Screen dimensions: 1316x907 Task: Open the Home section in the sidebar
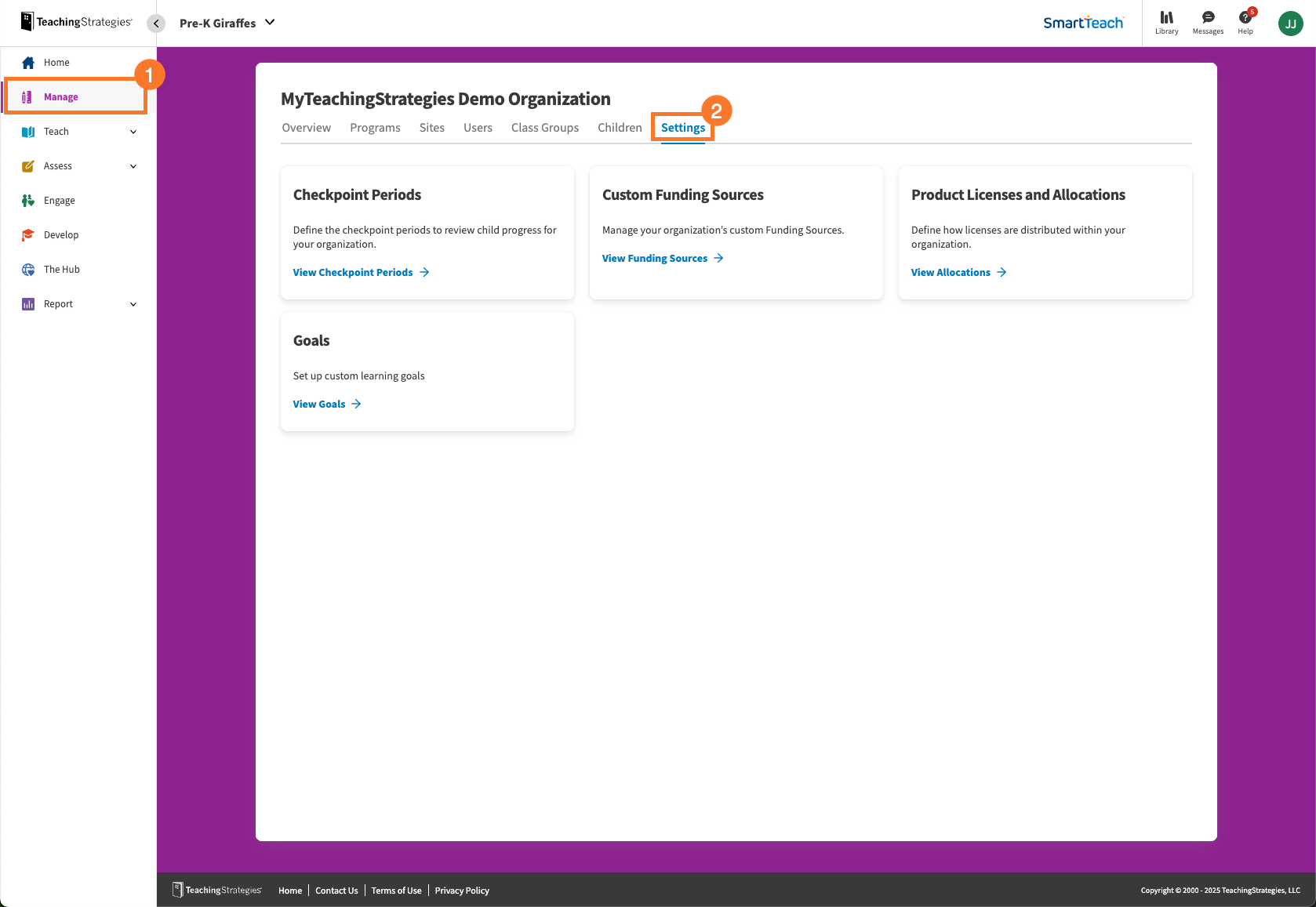tap(56, 62)
